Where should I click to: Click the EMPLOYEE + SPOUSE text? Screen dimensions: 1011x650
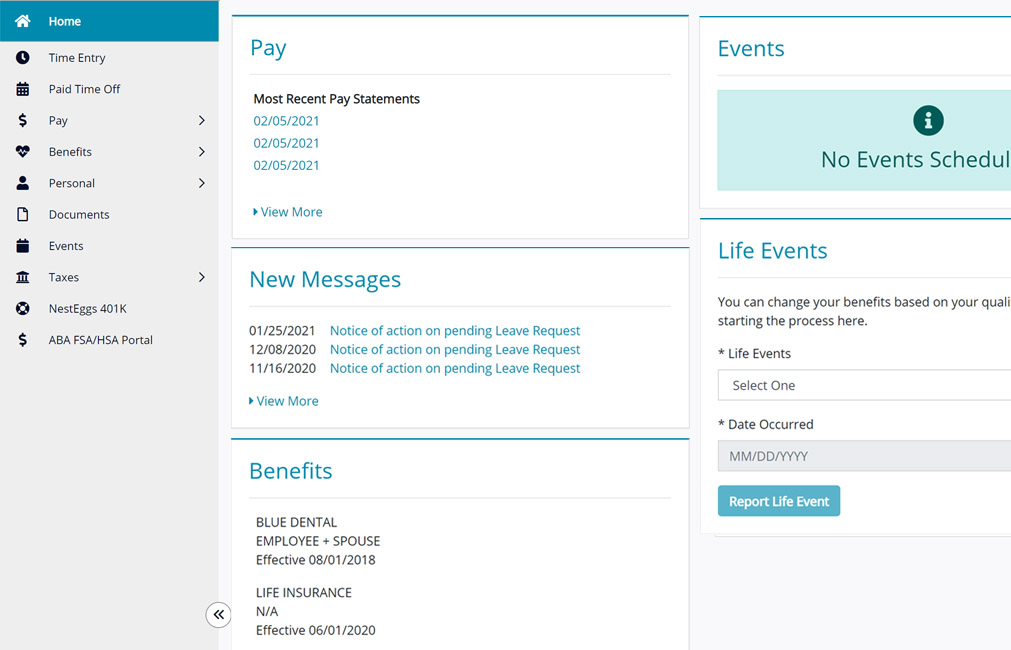(x=318, y=541)
